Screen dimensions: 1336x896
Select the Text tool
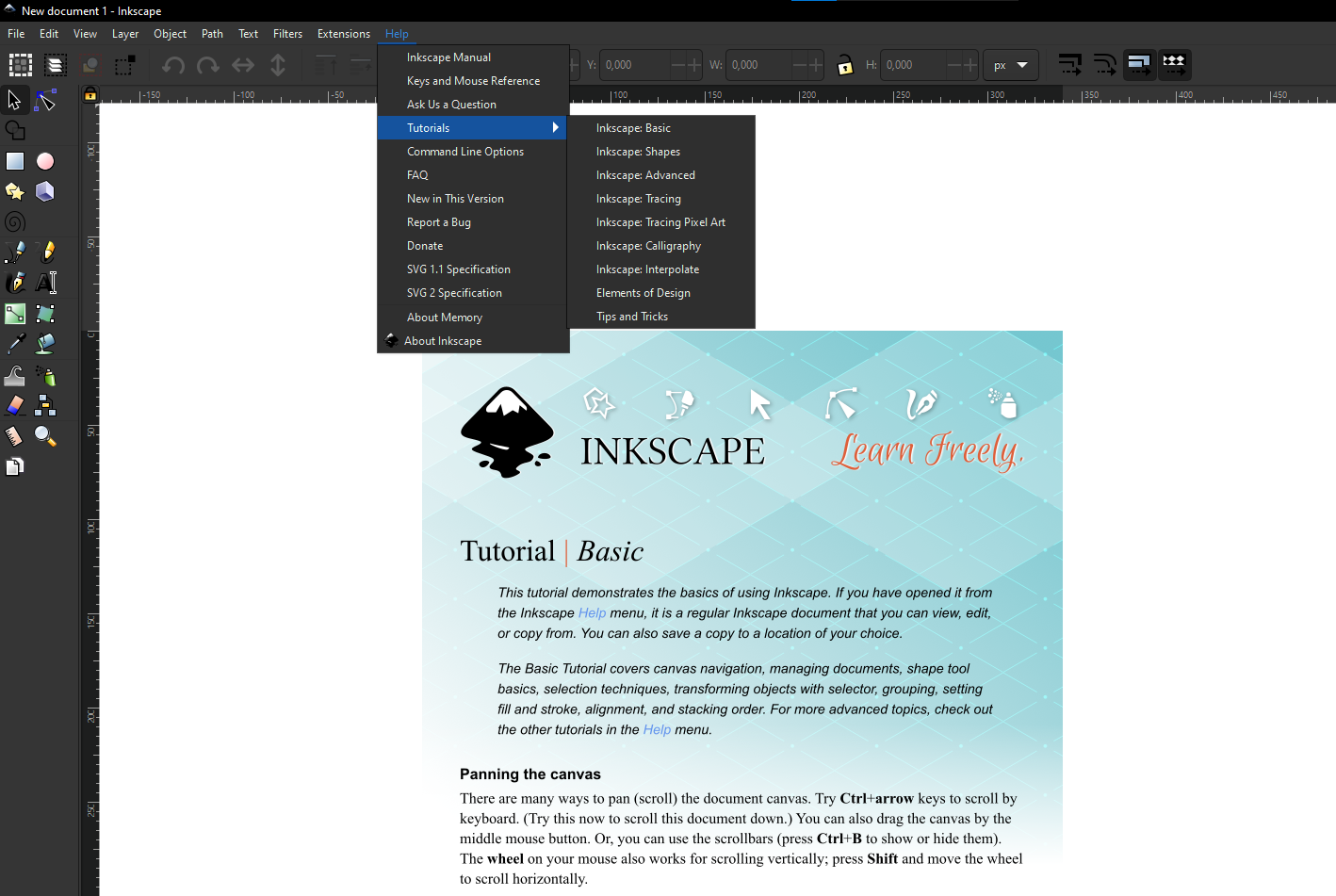[45, 283]
